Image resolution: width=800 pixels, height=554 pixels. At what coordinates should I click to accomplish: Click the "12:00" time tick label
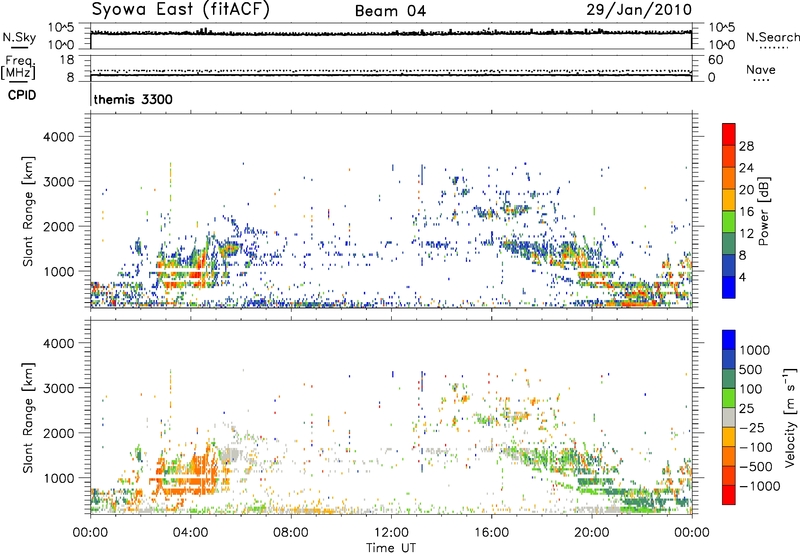point(391,533)
